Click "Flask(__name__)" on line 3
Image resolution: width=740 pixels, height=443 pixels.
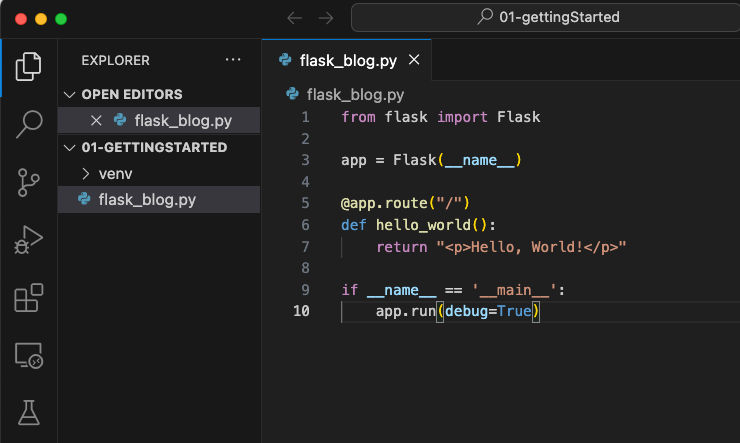coord(457,160)
